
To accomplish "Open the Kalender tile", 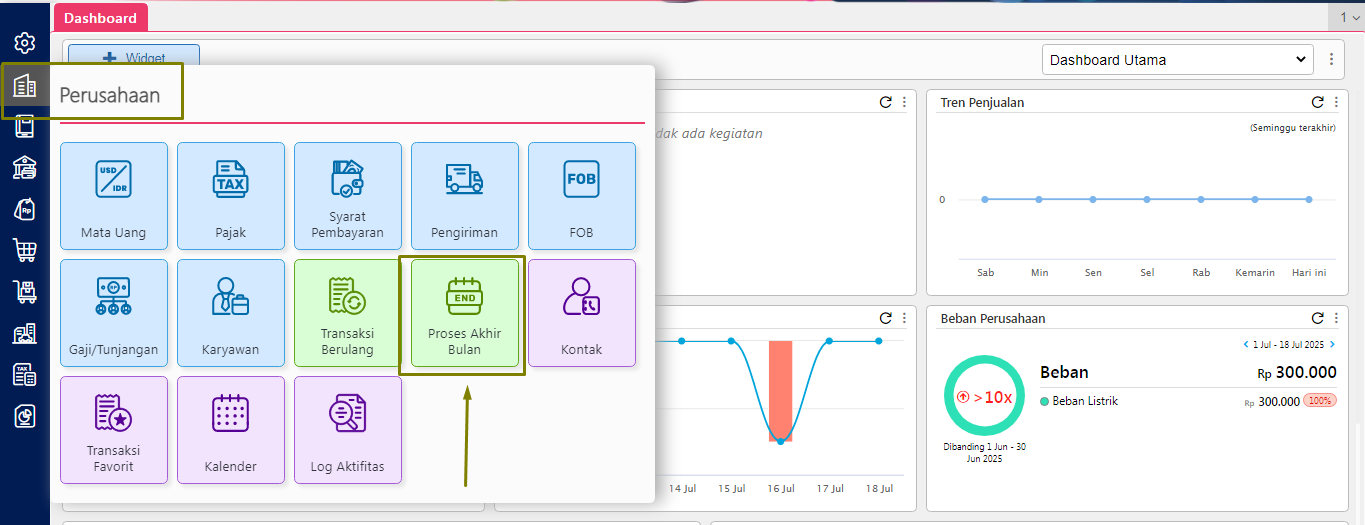I will [x=231, y=429].
